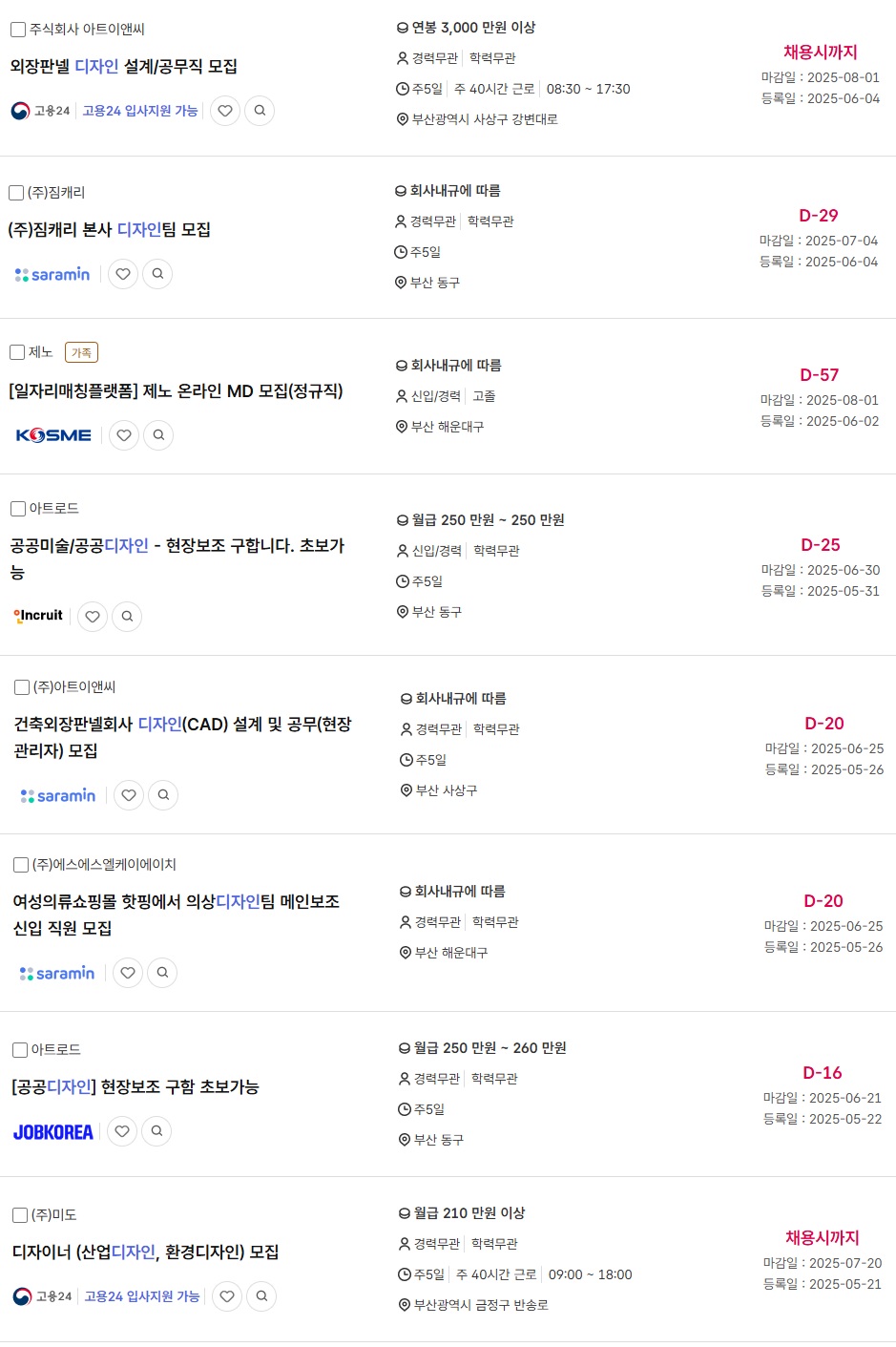Tick the (주)짐캐리 checkbox

(x=16, y=193)
